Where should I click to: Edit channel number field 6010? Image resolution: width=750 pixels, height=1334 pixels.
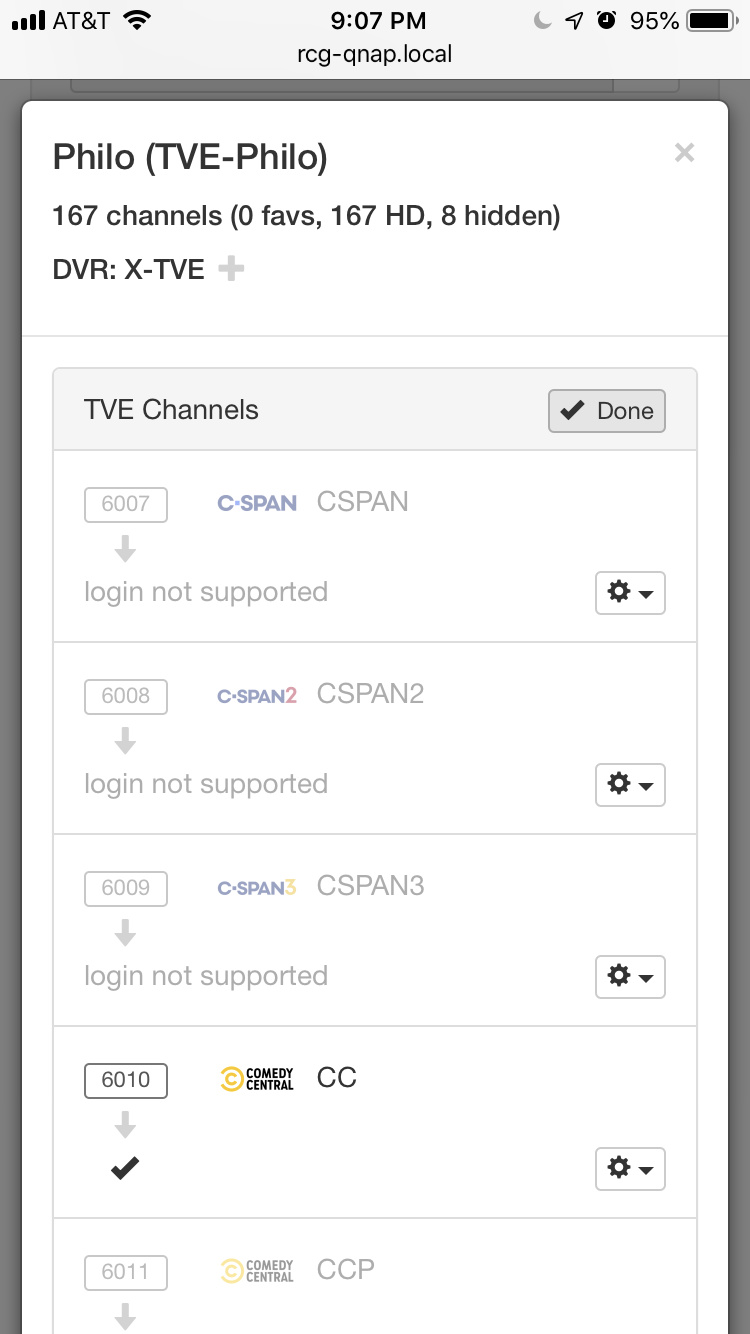126,1080
